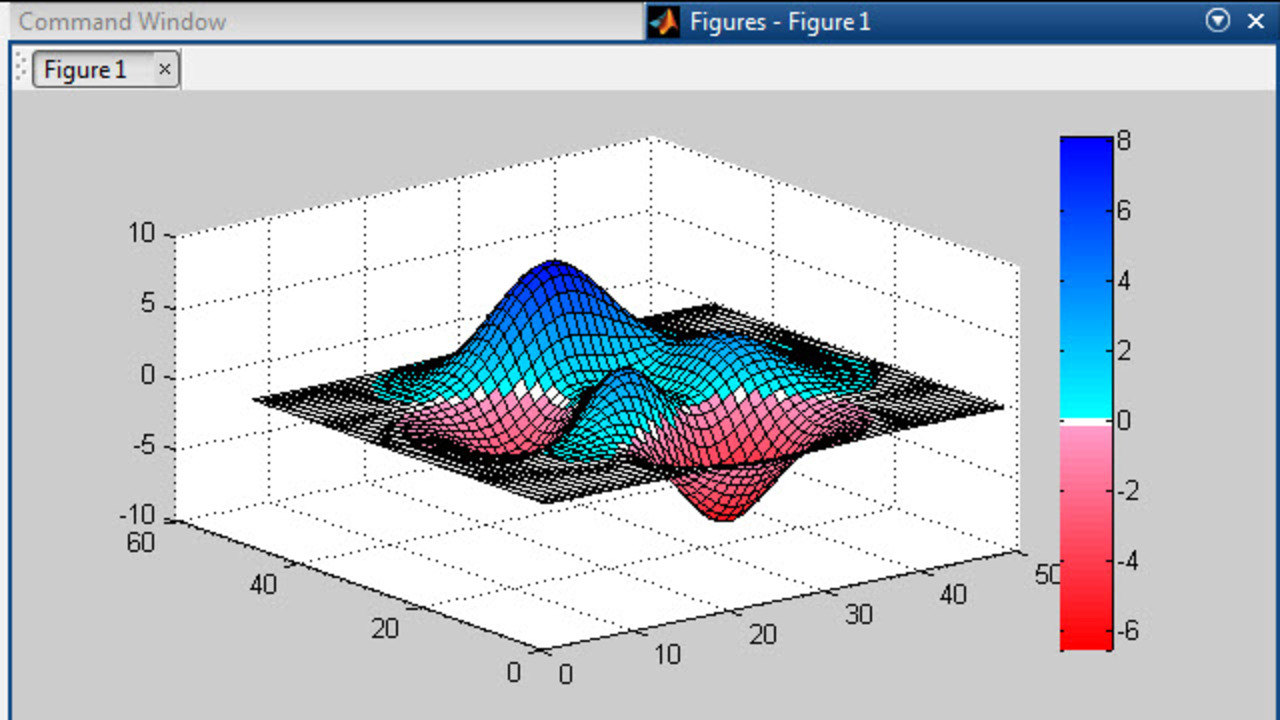Select the white band at colorbar zero

tap(1086, 422)
